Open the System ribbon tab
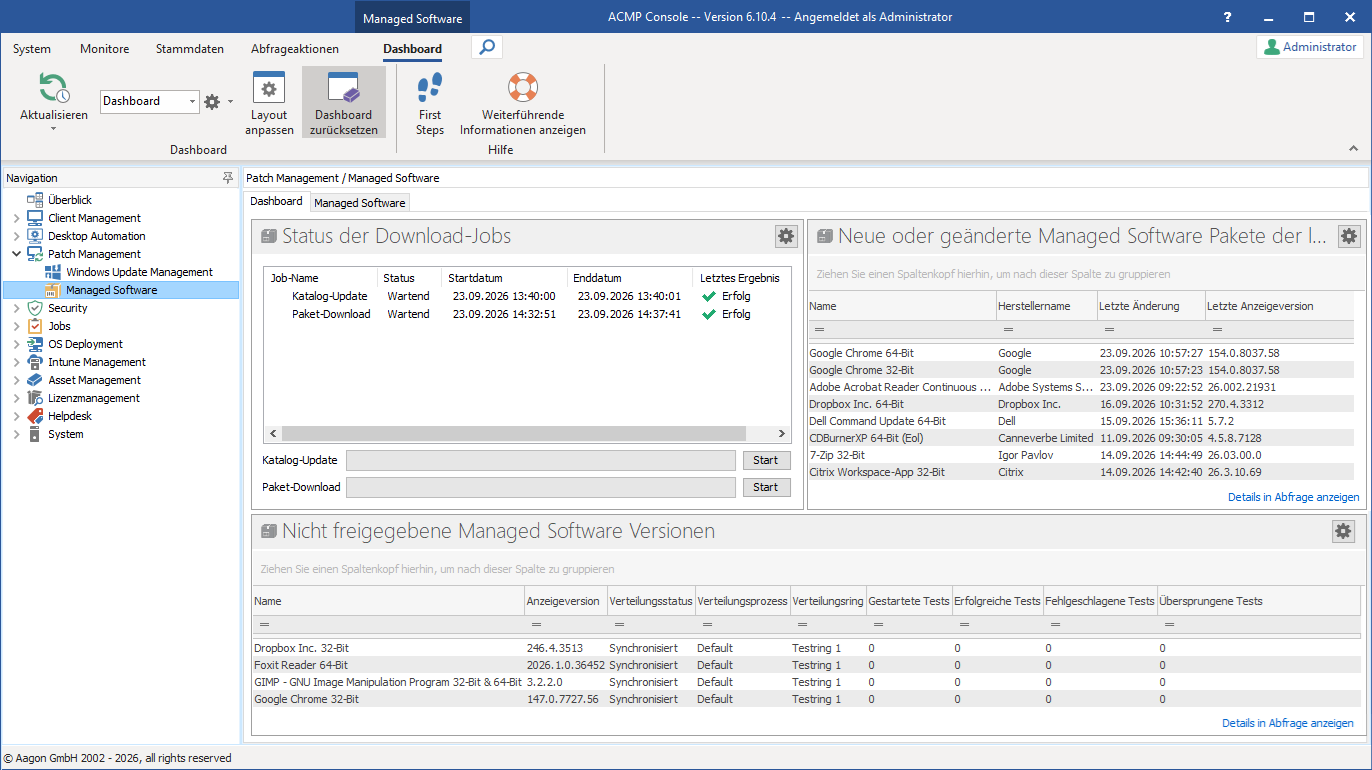 [32, 49]
